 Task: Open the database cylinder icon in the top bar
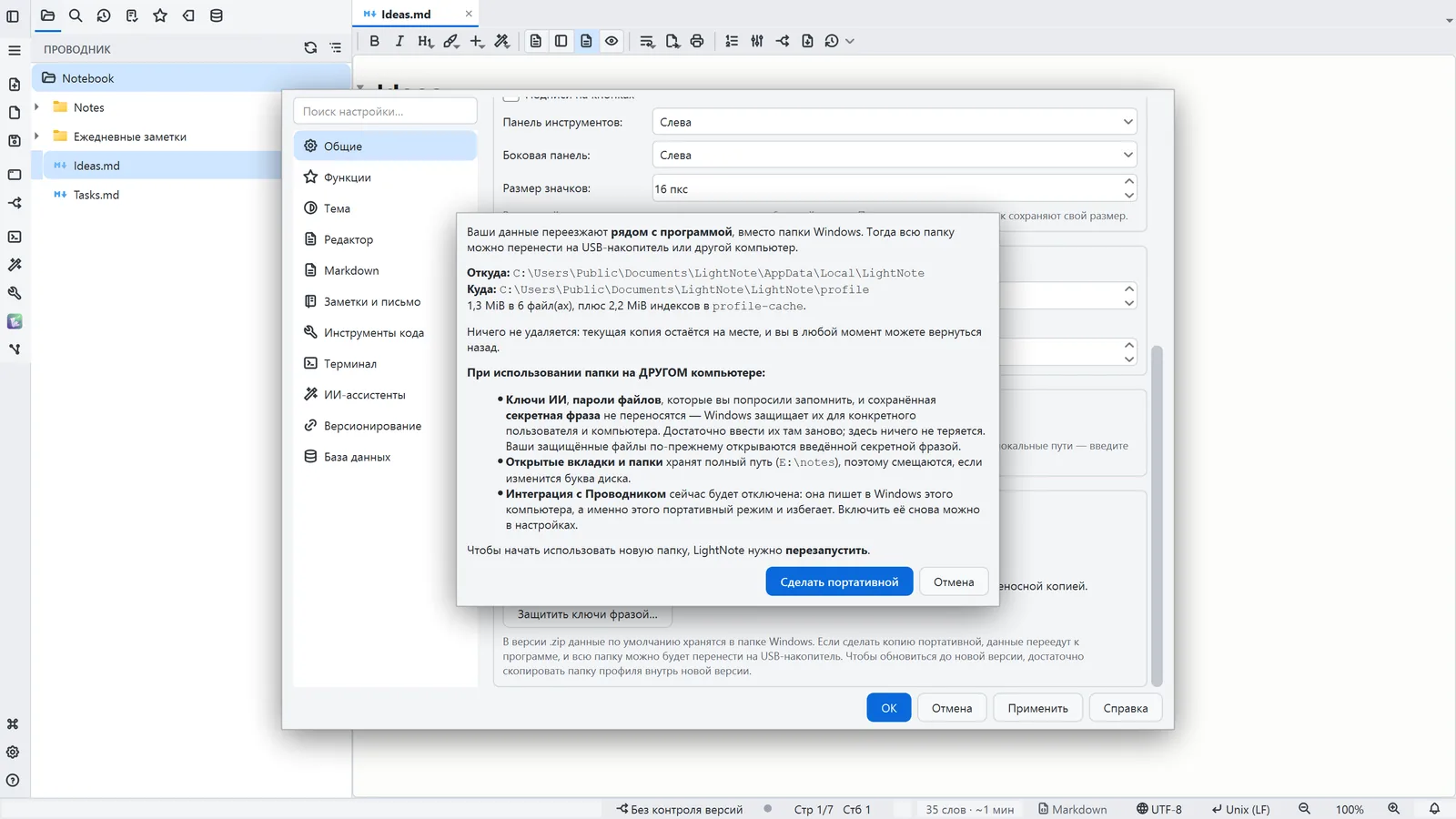click(217, 15)
